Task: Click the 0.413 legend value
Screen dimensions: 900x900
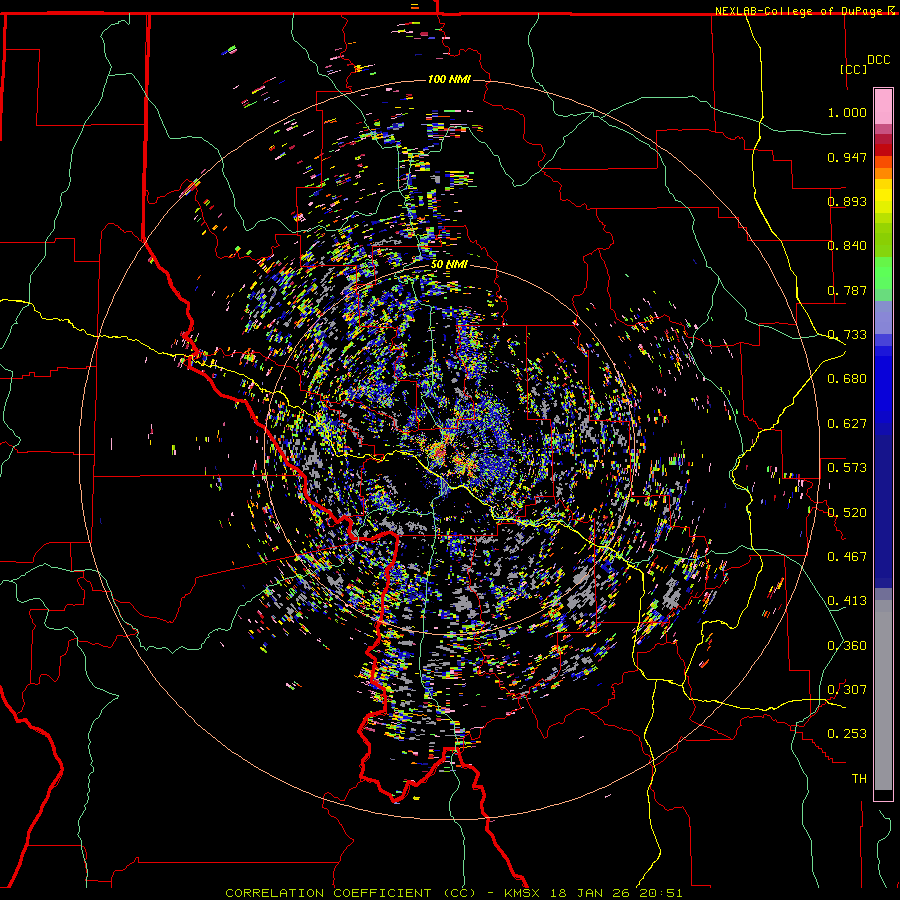Action: click(847, 601)
